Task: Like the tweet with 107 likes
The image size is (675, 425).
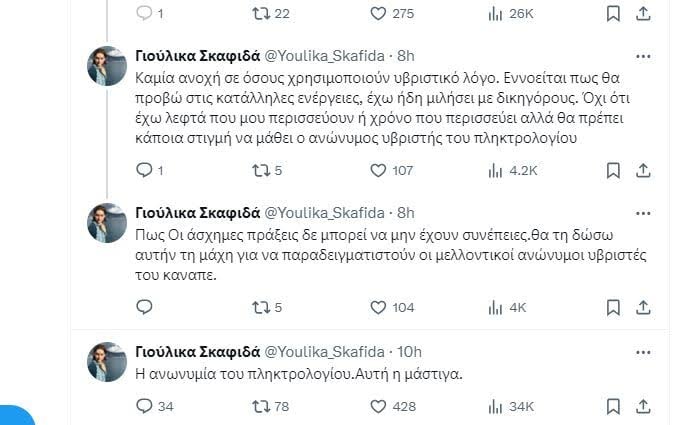Action: tap(379, 171)
